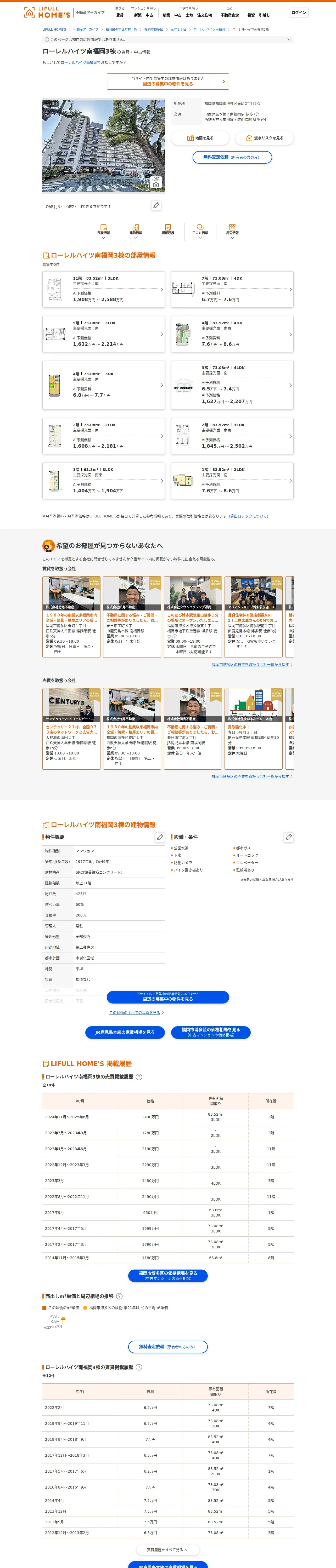
Task: Click 福岡市博多区の価格相場を見る button beside the 家賃相場 button
Action: [210, 1032]
